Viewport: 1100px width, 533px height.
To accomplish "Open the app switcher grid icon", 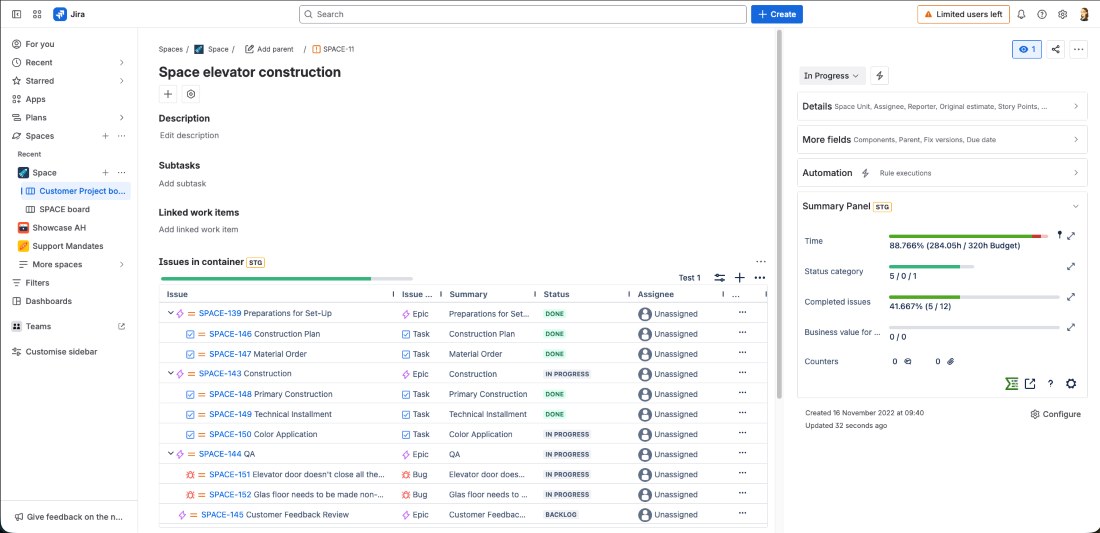I will click(37, 15).
